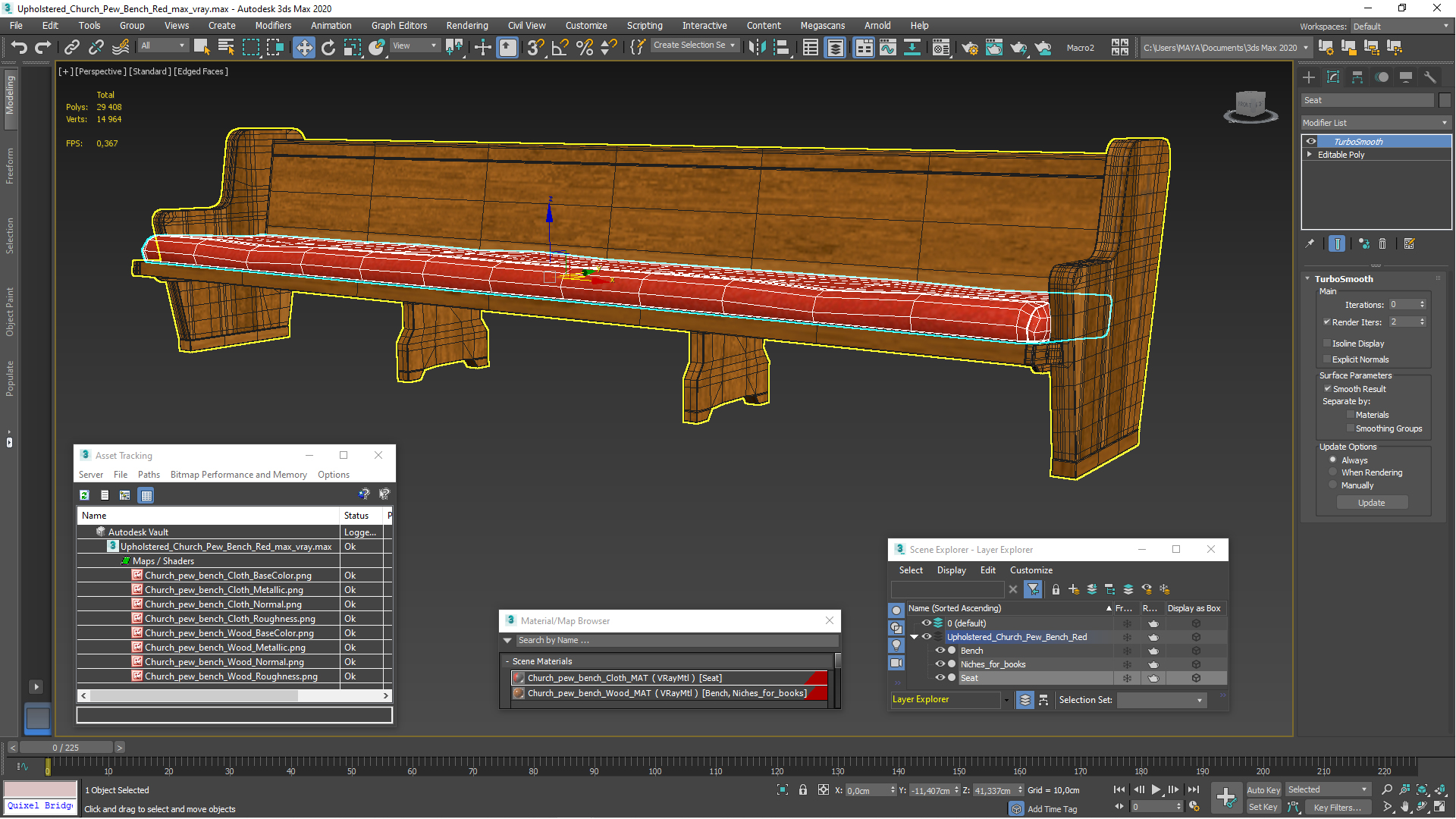Enable Separate by Materials checkbox
Screen dimensions: 1456x819
(1351, 415)
